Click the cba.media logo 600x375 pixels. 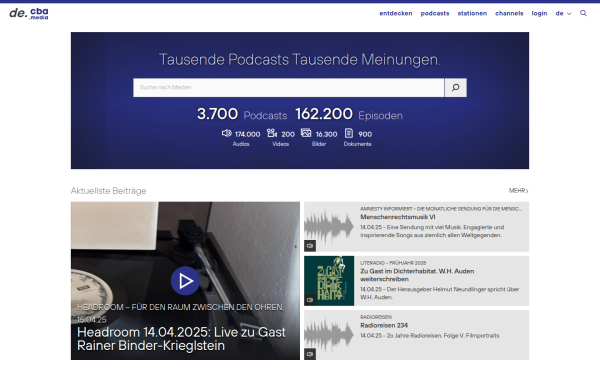pyautogui.click(x=29, y=13)
